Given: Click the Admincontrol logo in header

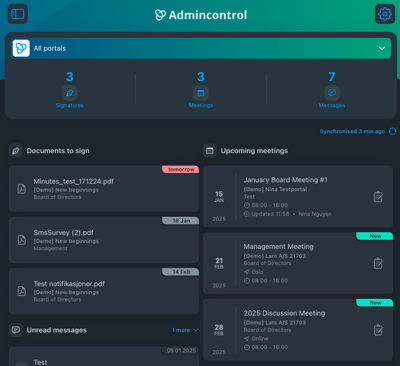Looking at the screenshot, I should point(201,15).
